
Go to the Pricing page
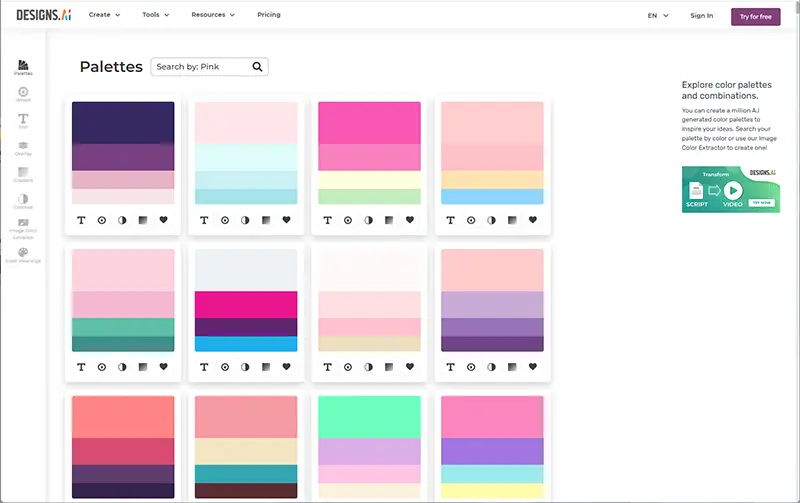click(268, 15)
